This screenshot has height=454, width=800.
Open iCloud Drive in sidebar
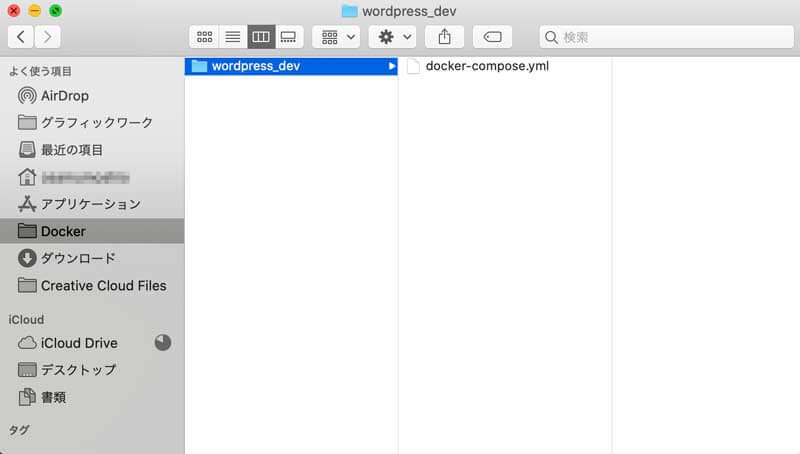[79, 343]
